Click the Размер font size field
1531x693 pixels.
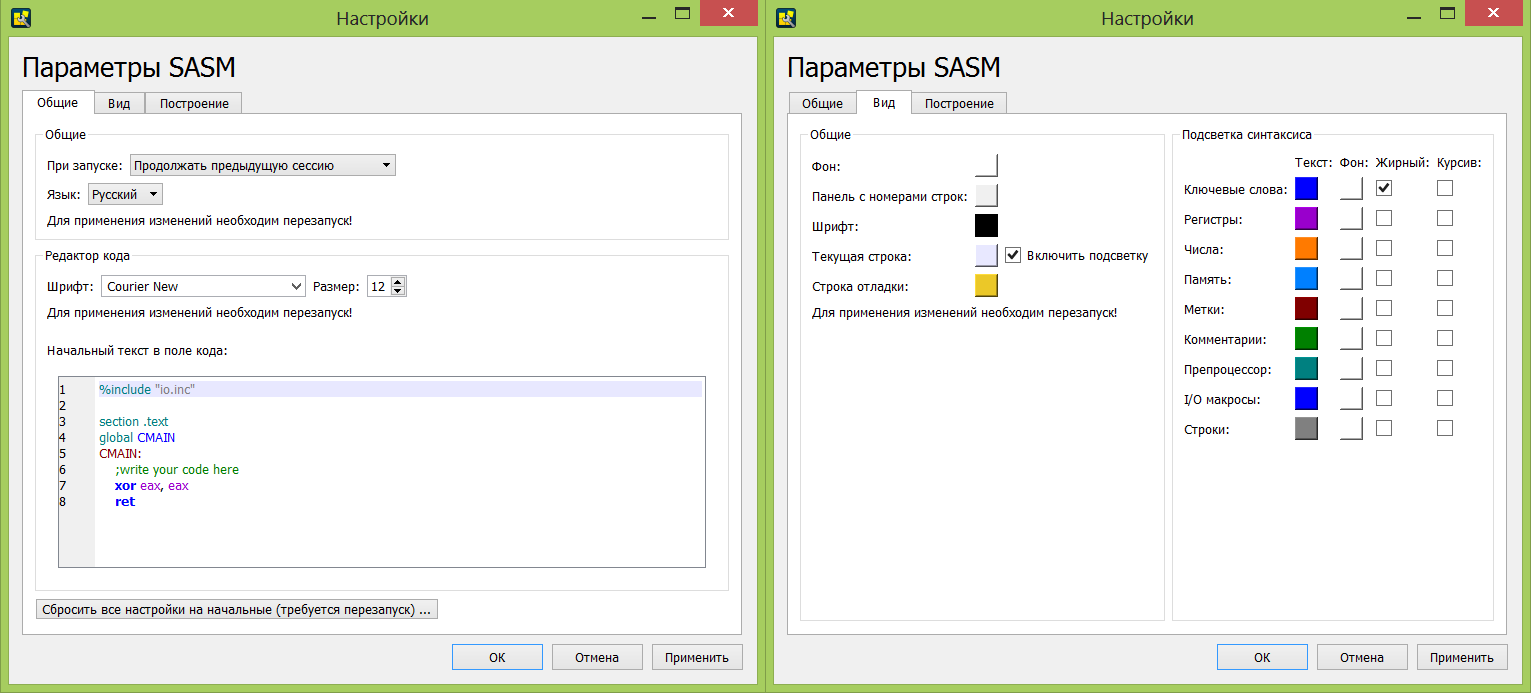point(379,286)
